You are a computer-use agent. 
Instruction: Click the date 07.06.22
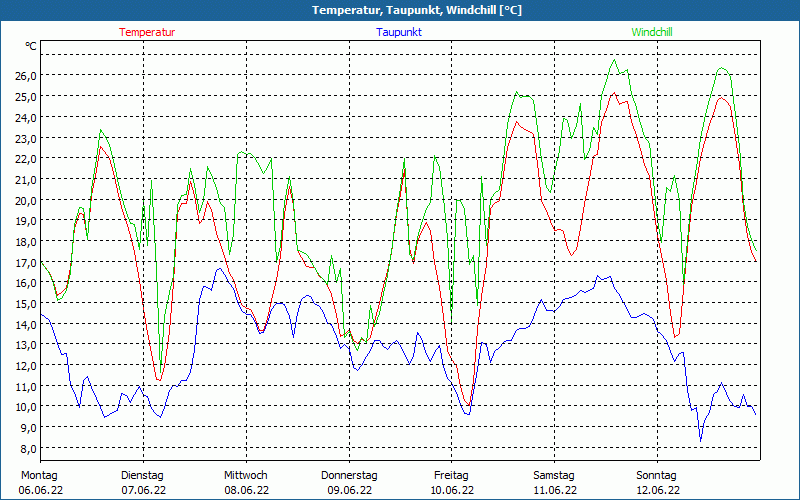pyautogui.click(x=143, y=490)
